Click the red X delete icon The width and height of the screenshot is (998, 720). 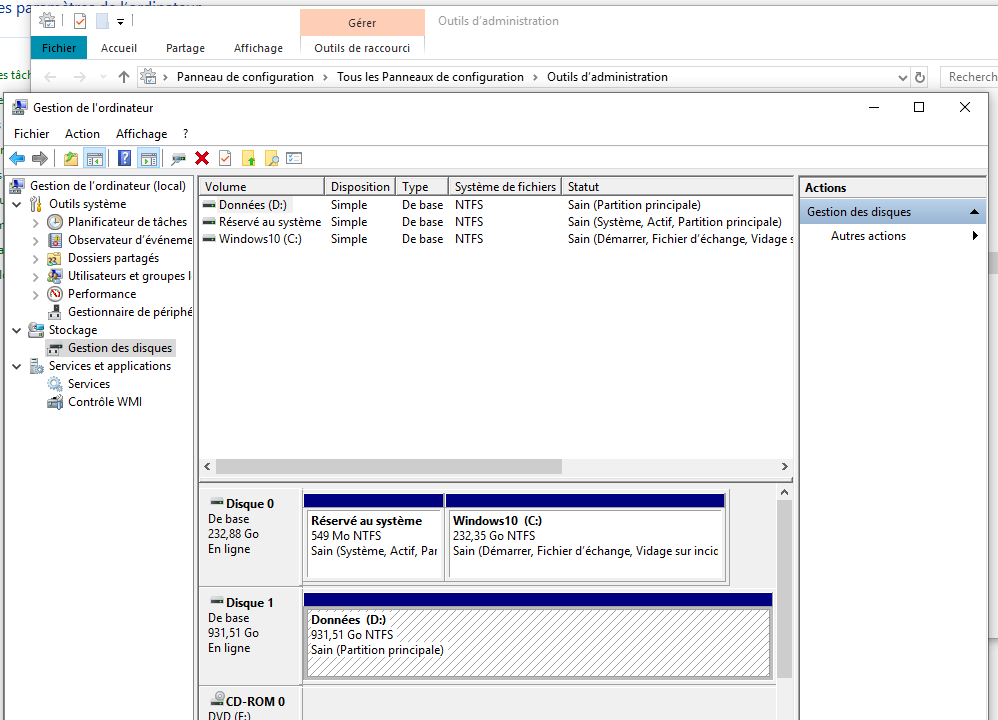(x=202, y=158)
